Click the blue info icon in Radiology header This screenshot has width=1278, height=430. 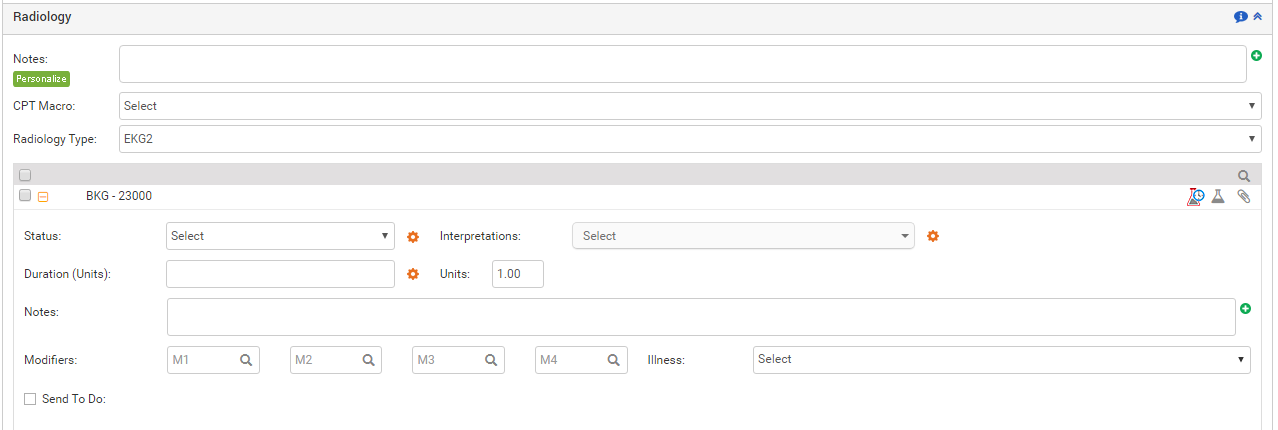1241,17
